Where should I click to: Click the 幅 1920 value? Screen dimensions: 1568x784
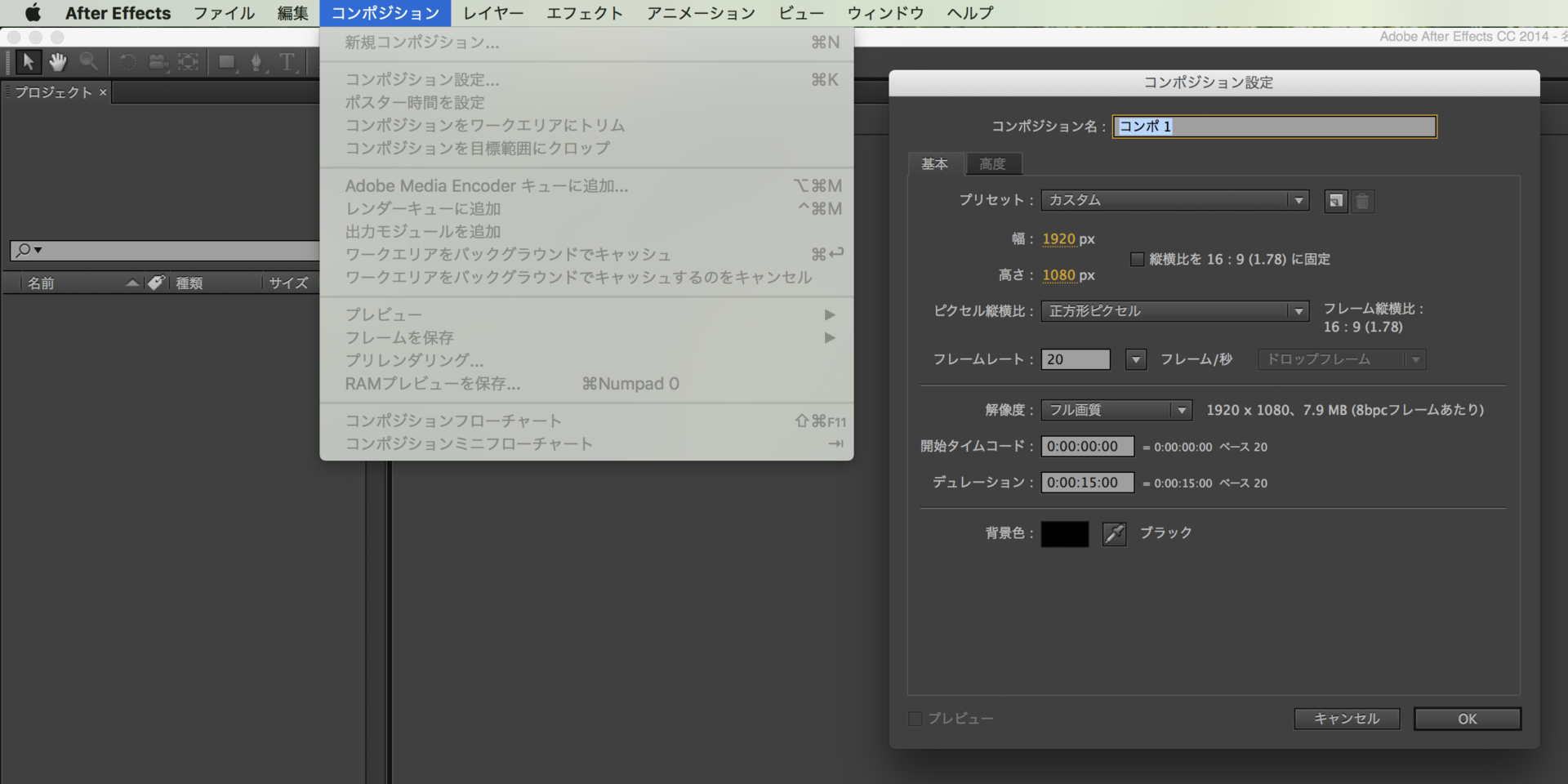1059,239
